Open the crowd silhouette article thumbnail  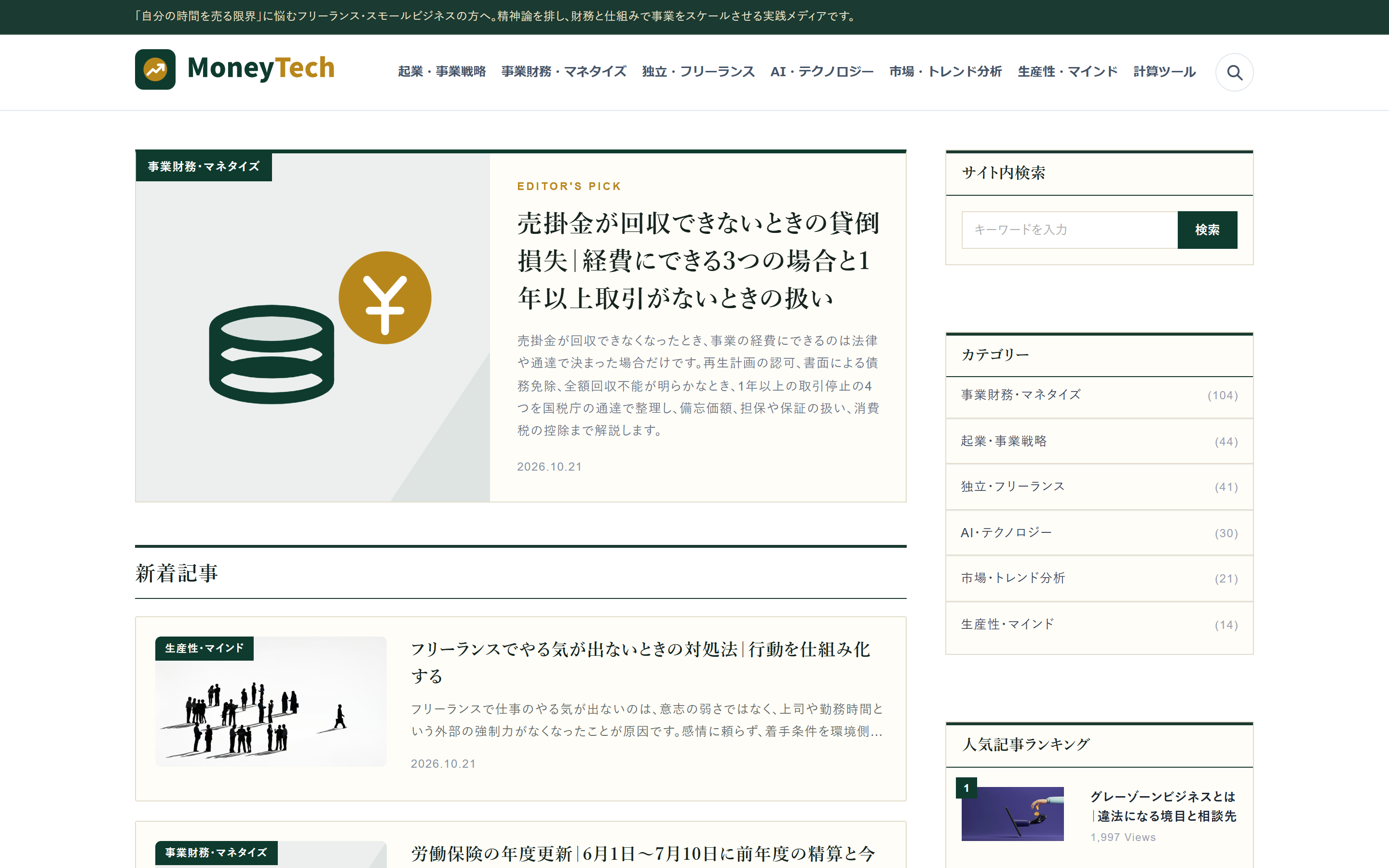[x=271, y=702]
